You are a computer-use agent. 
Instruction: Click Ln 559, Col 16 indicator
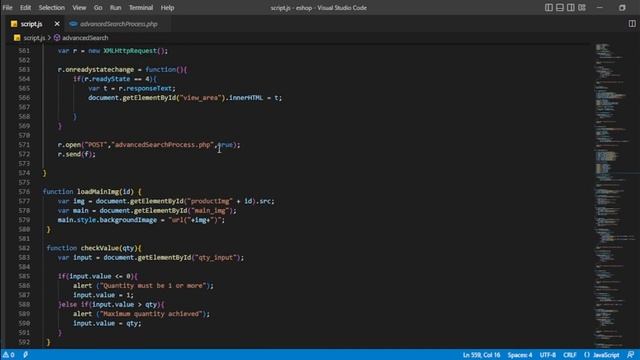click(x=481, y=355)
